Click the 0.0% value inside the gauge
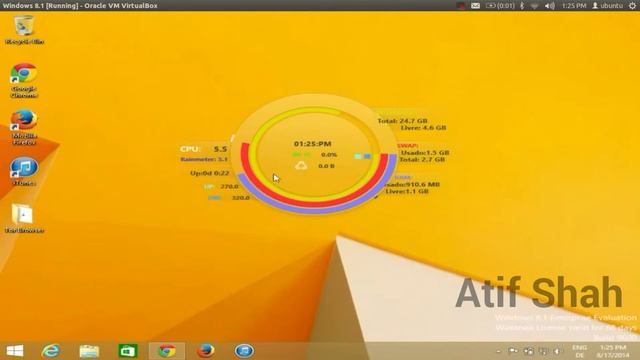This screenshot has height=360, width=640. [329, 155]
